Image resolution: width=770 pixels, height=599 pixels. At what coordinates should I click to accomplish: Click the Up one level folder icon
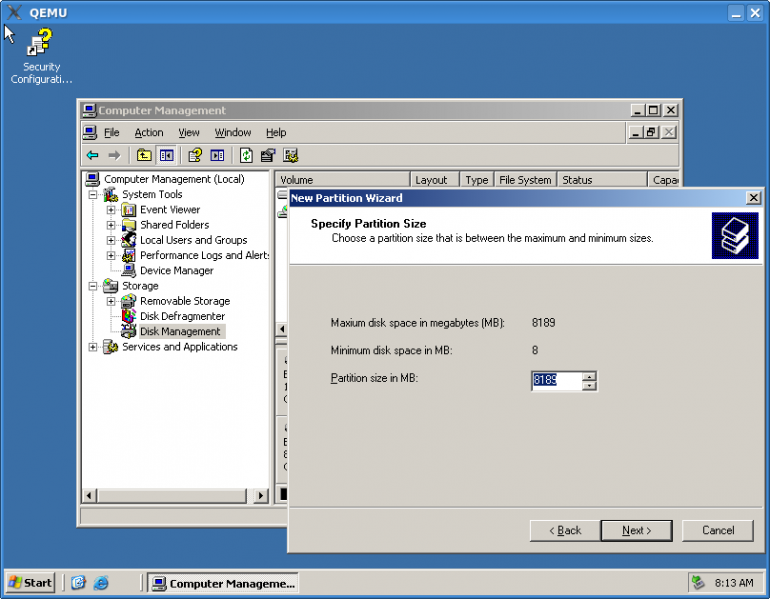144,155
